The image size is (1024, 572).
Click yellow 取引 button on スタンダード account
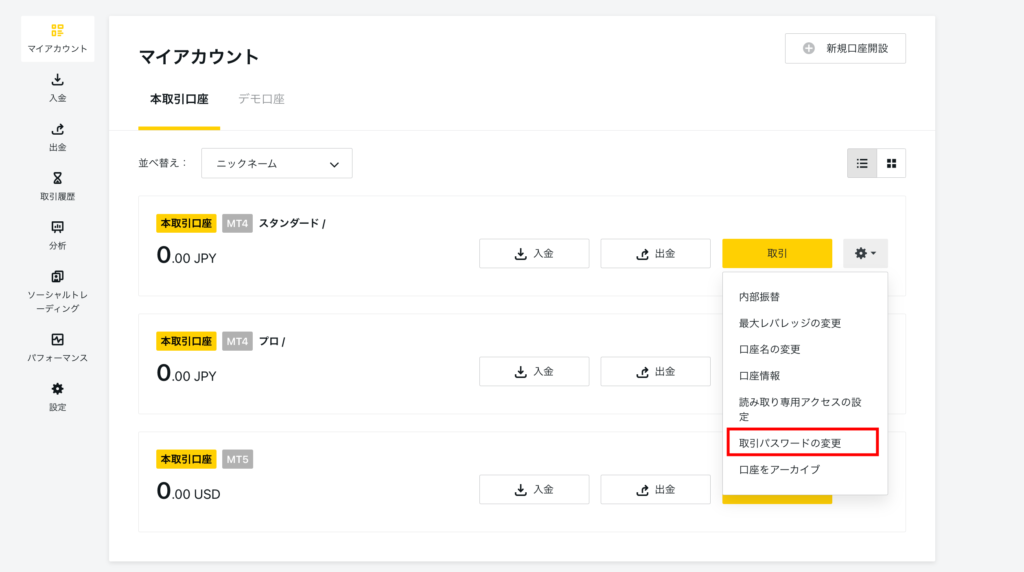click(777, 253)
